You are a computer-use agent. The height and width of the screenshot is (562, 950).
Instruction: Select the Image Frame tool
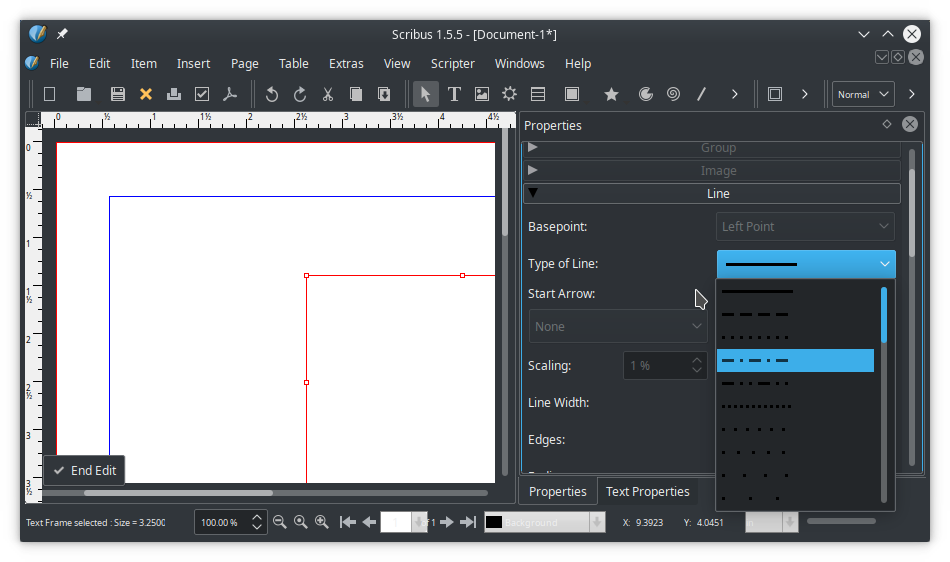click(x=482, y=94)
